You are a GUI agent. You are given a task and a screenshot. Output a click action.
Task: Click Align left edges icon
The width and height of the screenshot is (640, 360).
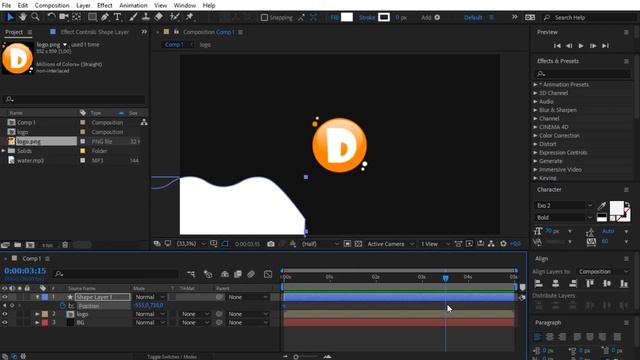pos(539,284)
